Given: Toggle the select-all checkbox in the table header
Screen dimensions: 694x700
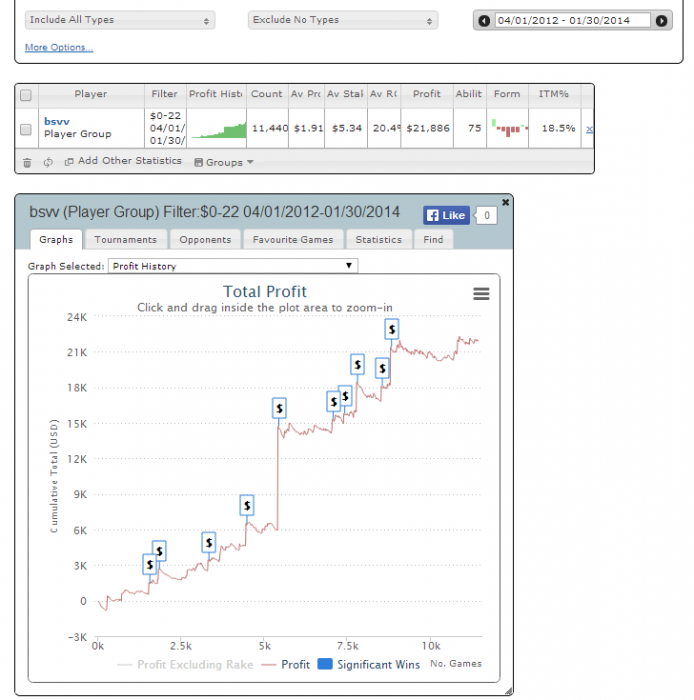Looking at the screenshot, I should tap(26, 95).
